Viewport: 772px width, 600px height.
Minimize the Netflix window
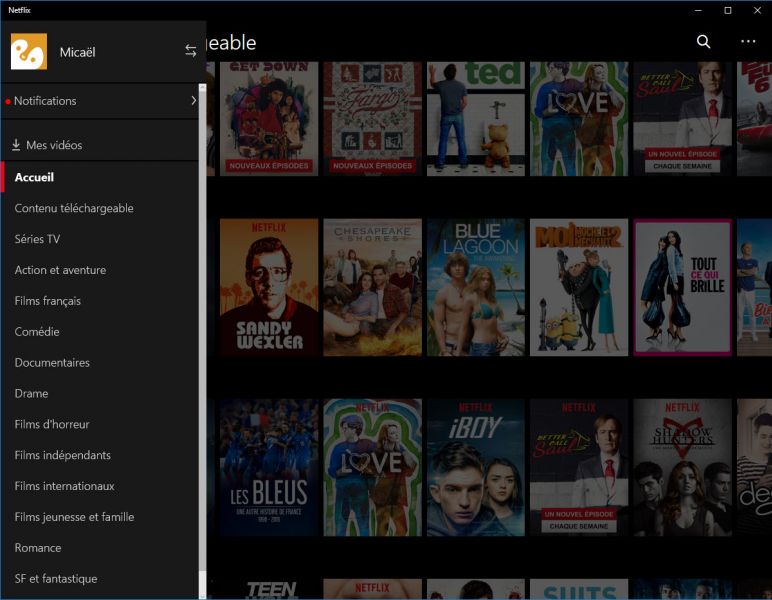698,10
